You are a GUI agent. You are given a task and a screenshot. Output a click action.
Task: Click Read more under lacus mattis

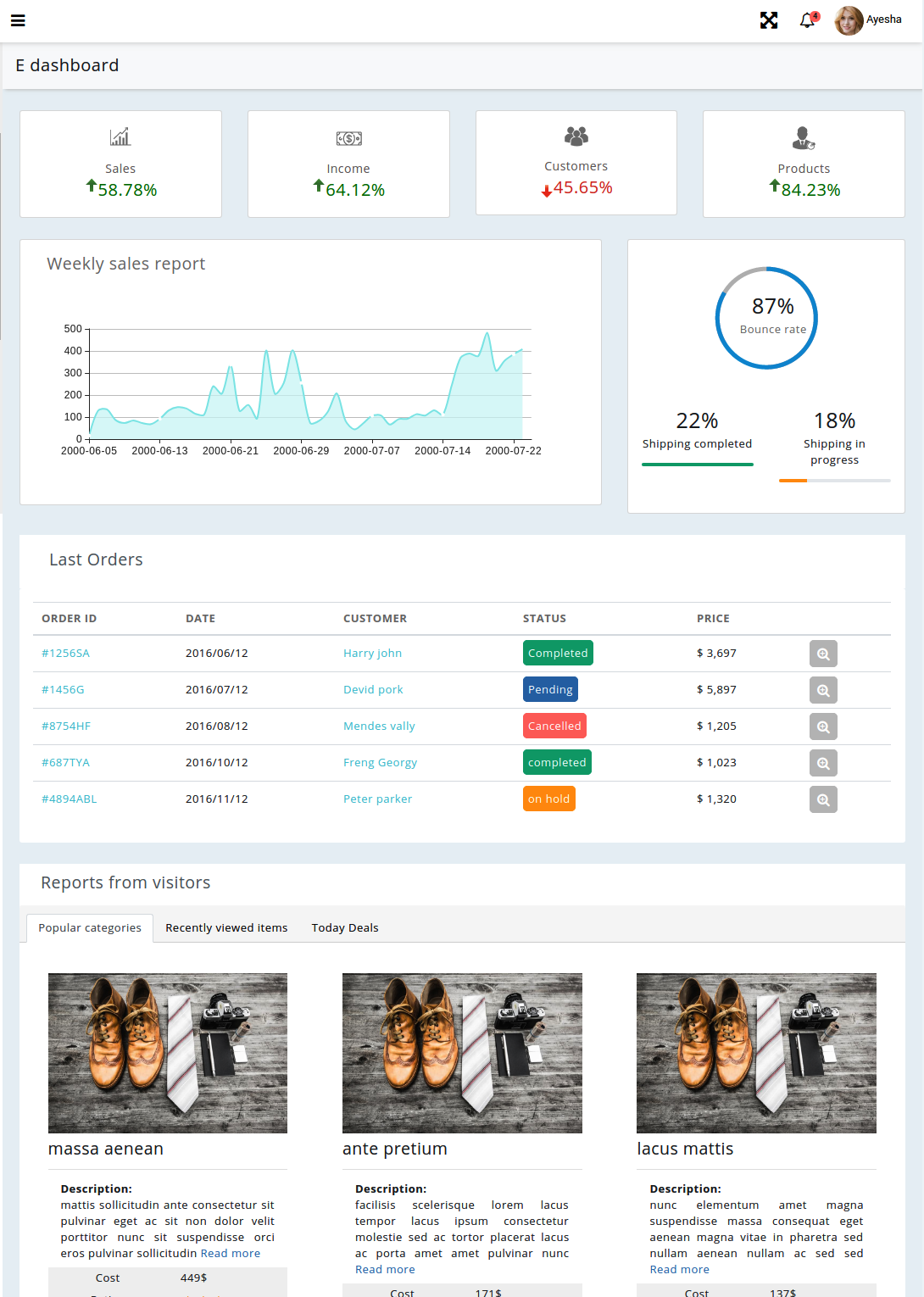click(680, 1270)
